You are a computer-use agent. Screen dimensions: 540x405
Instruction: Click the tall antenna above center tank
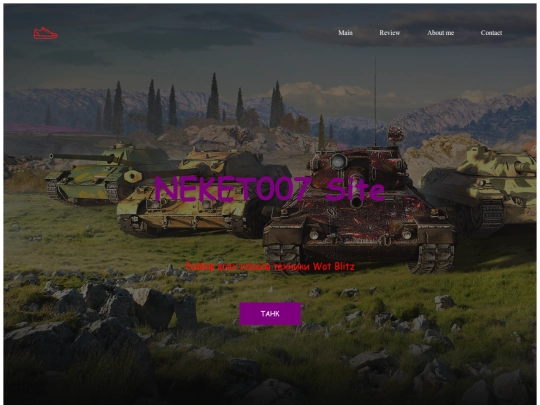pos(375,102)
